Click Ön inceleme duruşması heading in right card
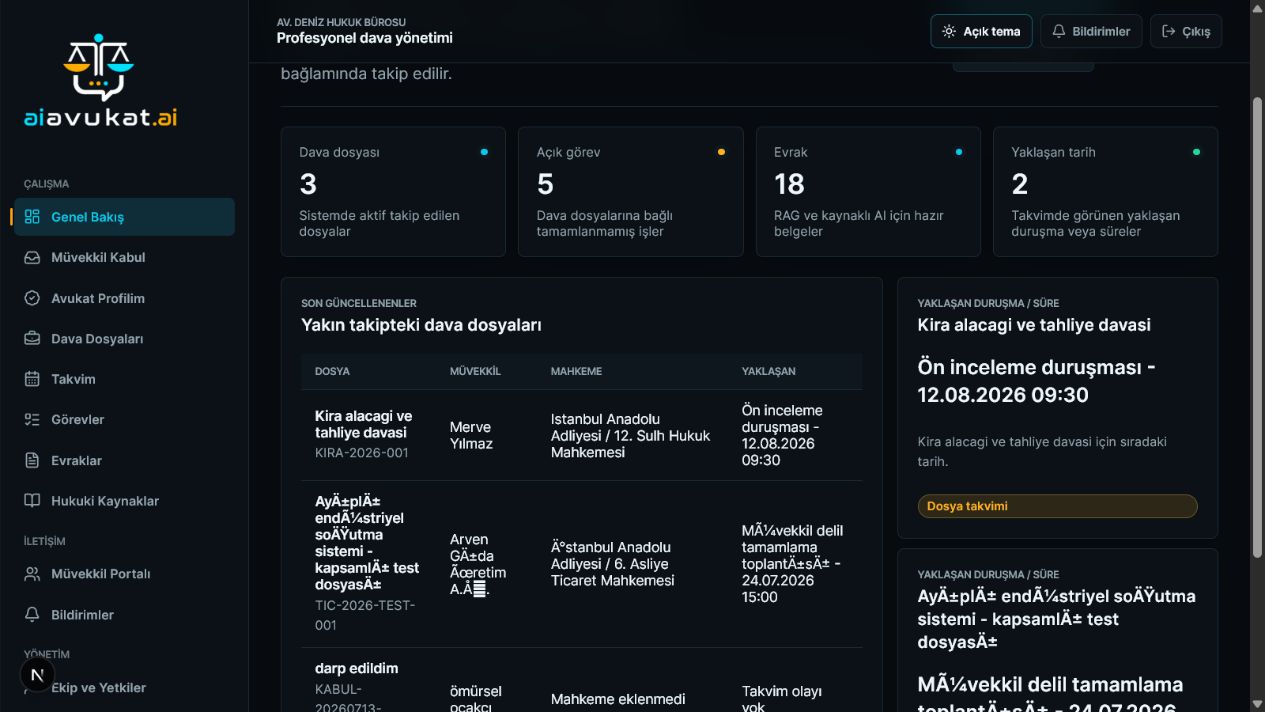This screenshot has height=712, width=1265. (1036, 381)
